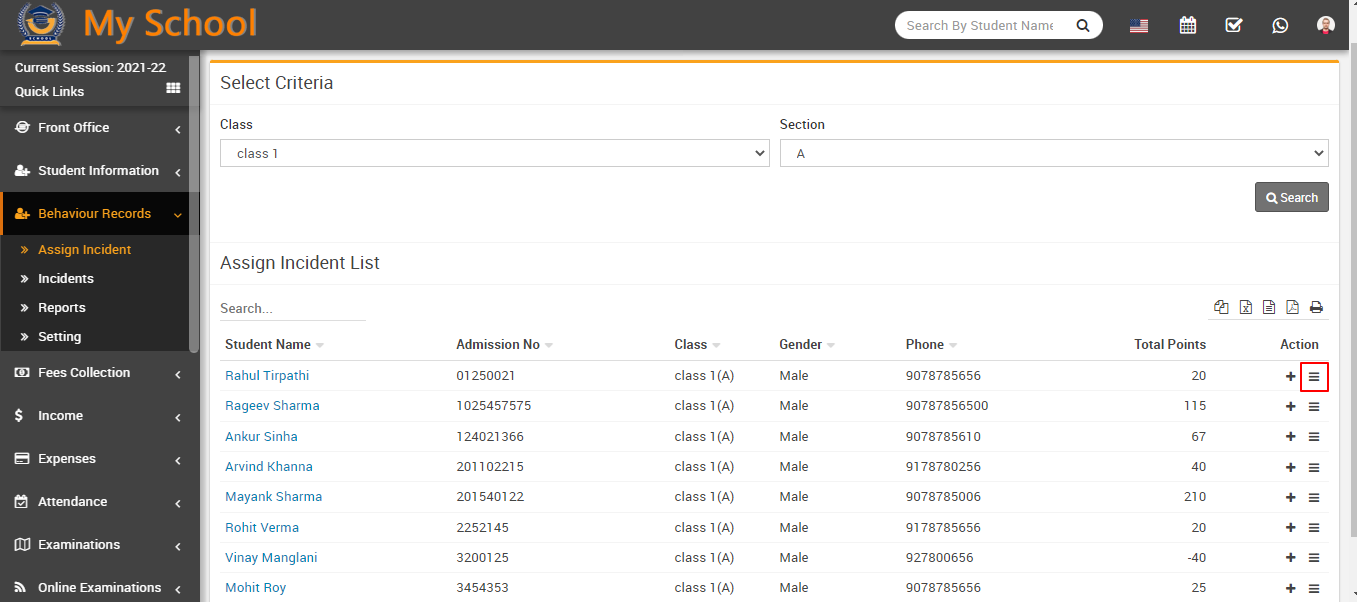Image resolution: width=1357 pixels, height=602 pixels.
Task: Open the calendar icon in header
Action: point(1187,26)
